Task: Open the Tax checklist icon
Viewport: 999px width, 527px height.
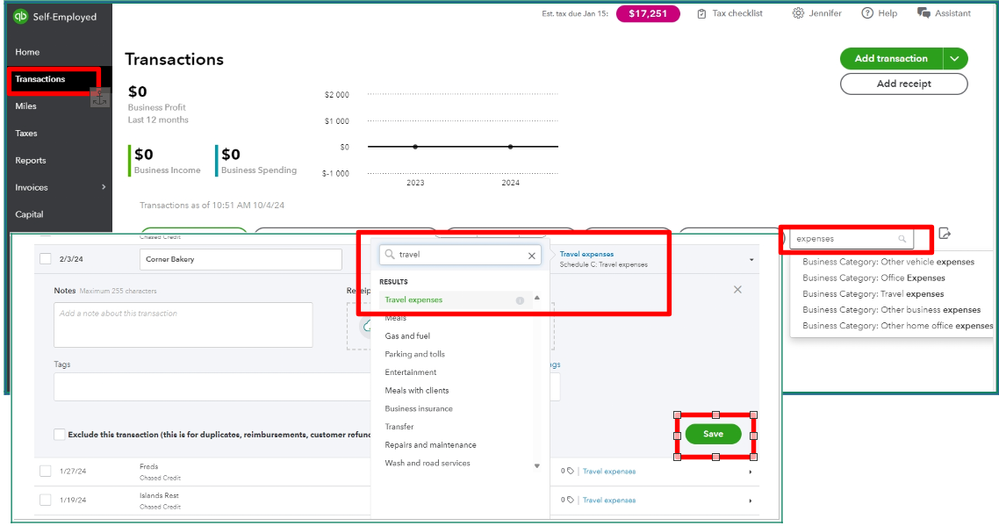Action: (702, 14)
